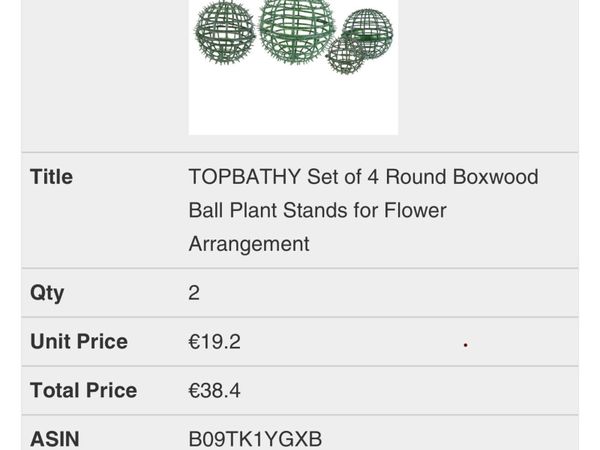Select the ASIN row label

point(55,439)
